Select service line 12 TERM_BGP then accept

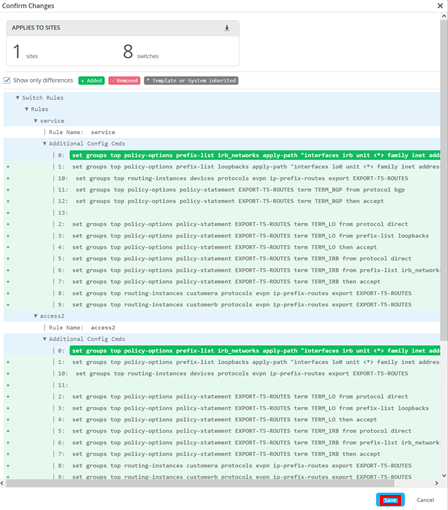pos(230,201)
